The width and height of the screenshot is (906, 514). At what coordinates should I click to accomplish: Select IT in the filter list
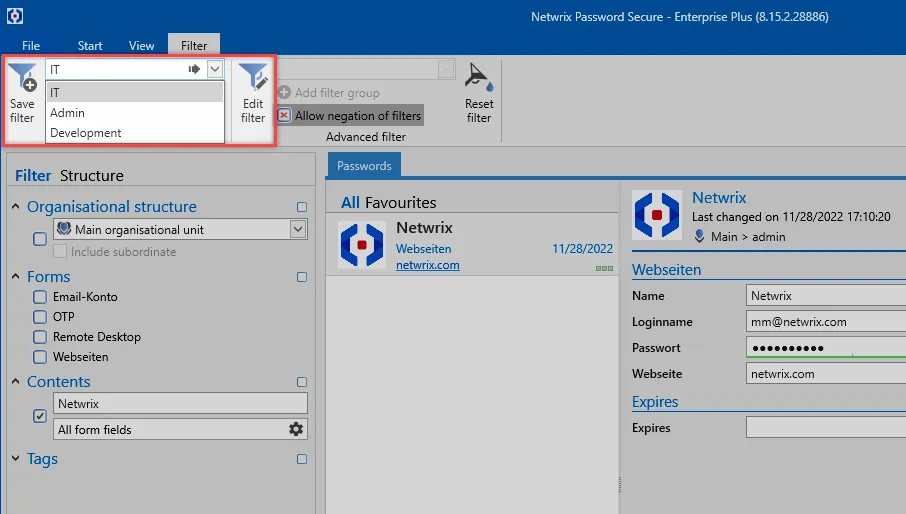[x=135, y=92]
